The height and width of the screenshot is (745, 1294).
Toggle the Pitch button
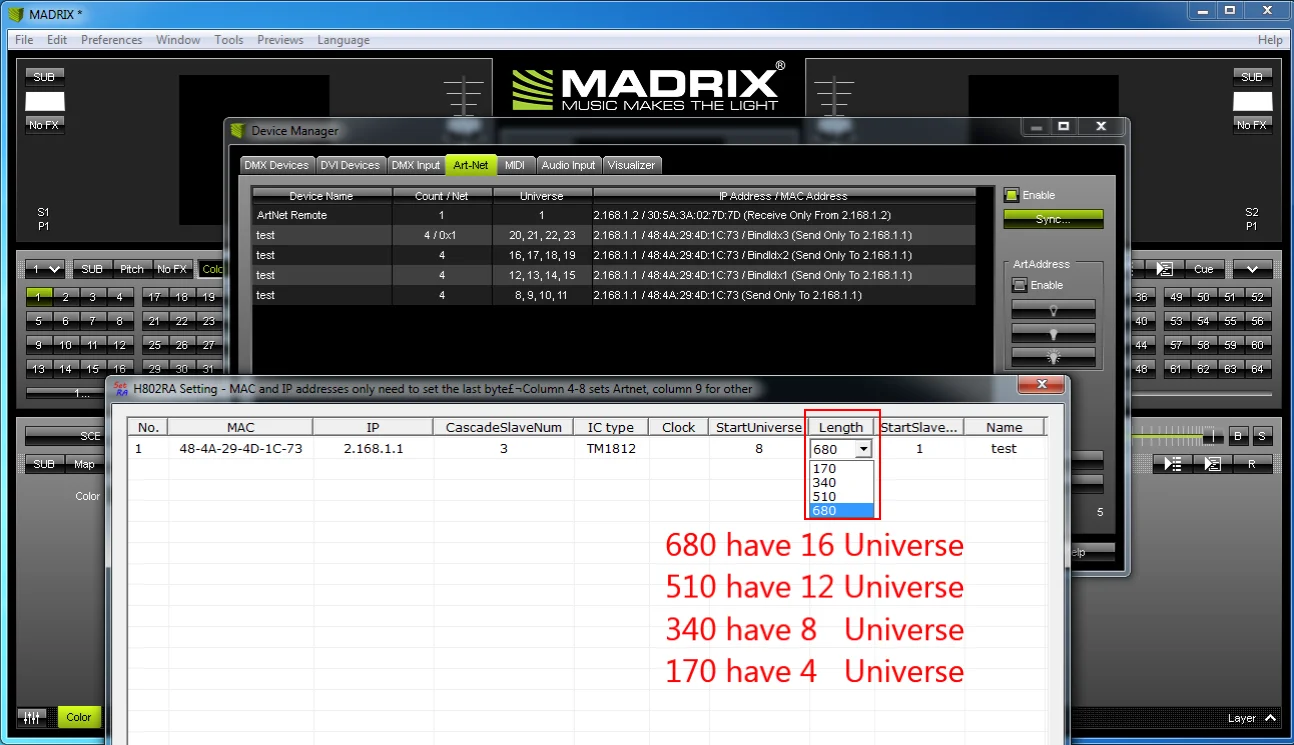(132, 269)
